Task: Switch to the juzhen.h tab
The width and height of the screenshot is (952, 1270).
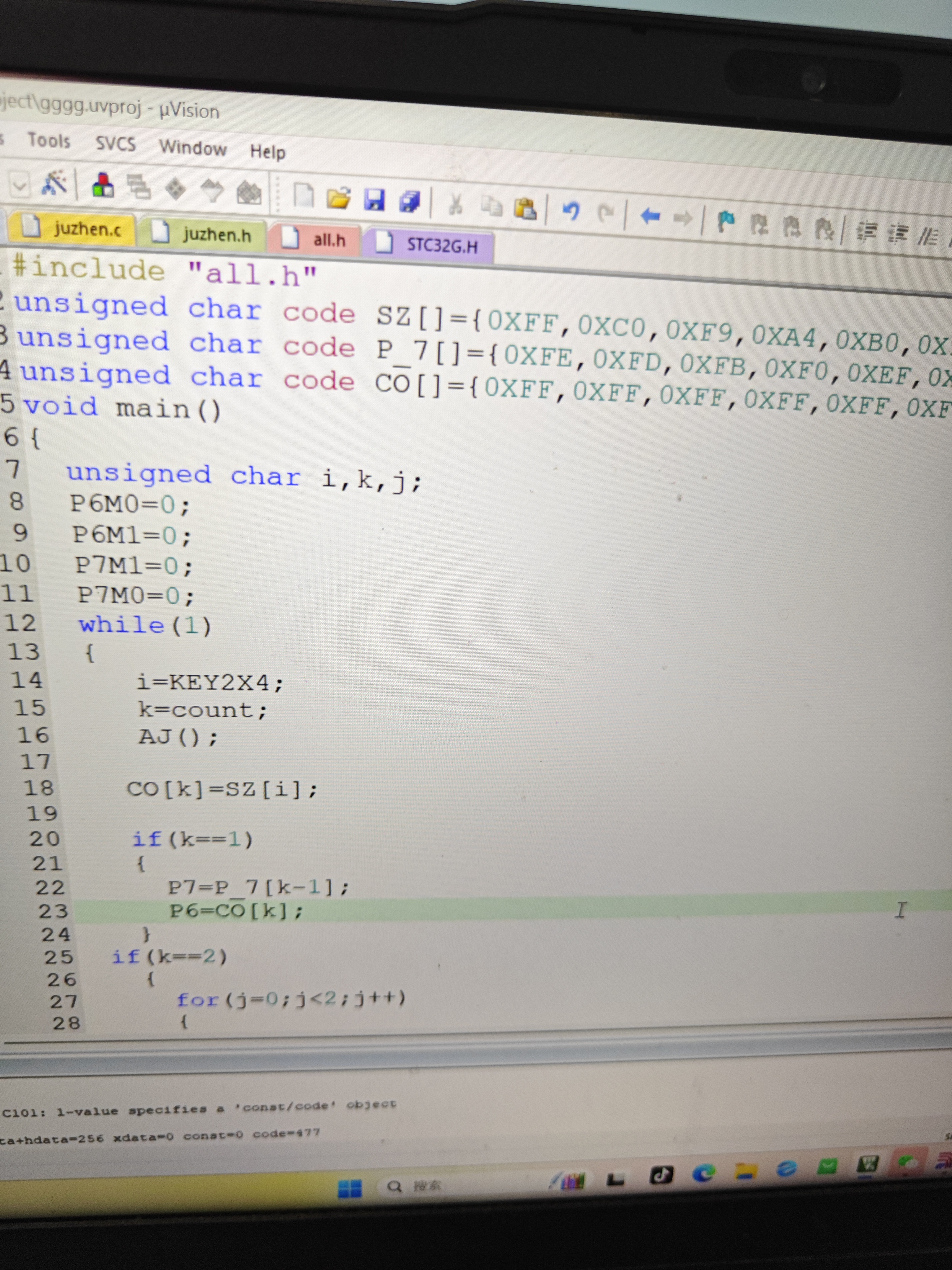Action: (203, 234)
